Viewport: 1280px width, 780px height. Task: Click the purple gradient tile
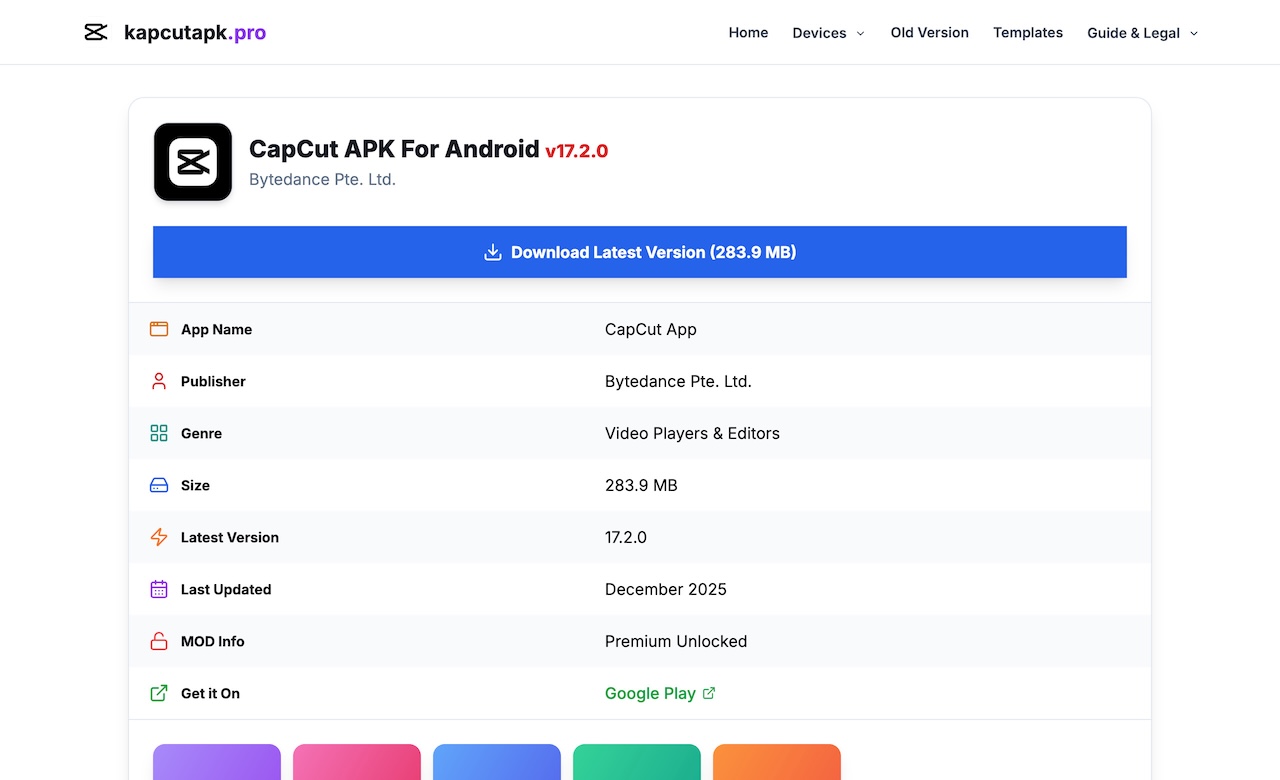217,762
